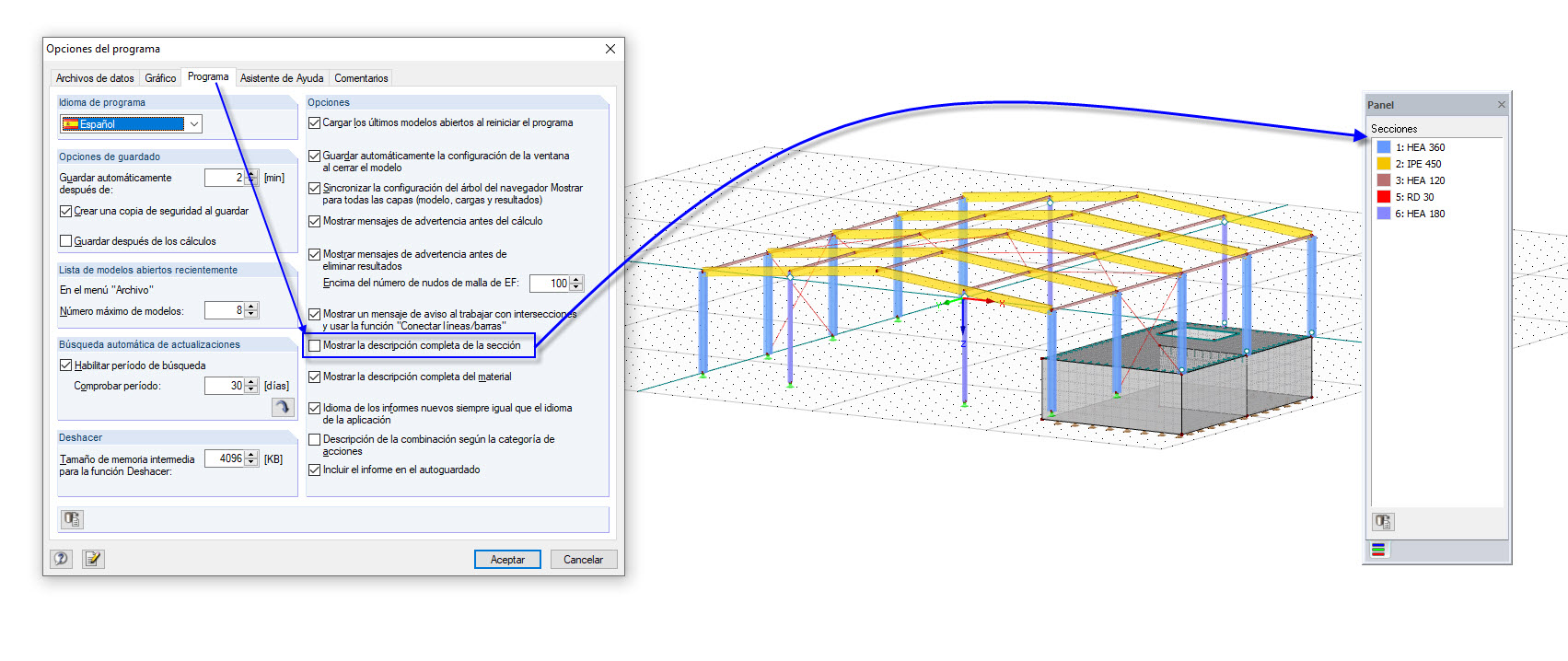Click the autosave minutes field showing 2
The height and width of the screenshot is (661, 1568).
click(225, 178)
